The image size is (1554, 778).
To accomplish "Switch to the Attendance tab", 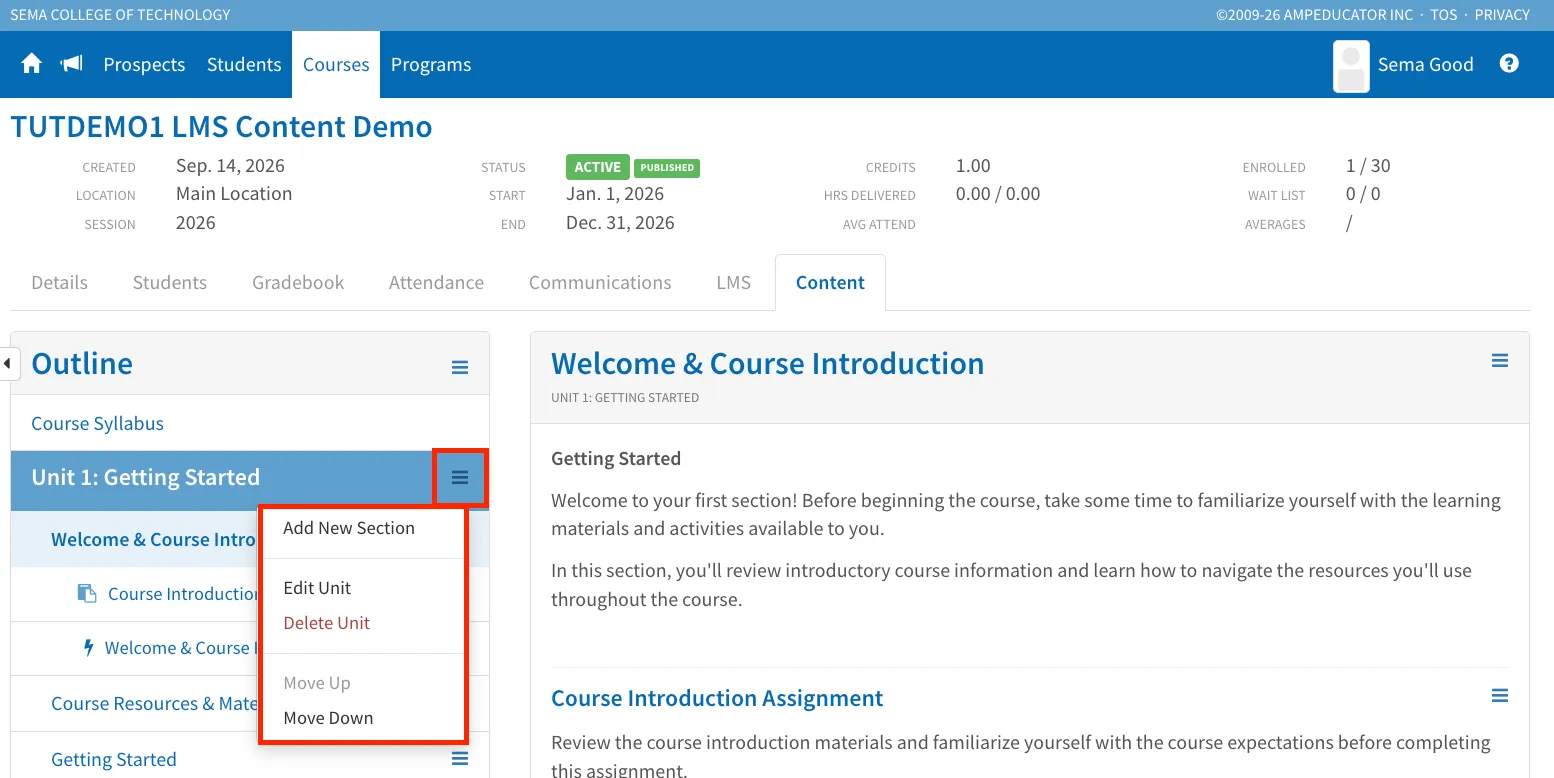I will (x=436, y=283).
